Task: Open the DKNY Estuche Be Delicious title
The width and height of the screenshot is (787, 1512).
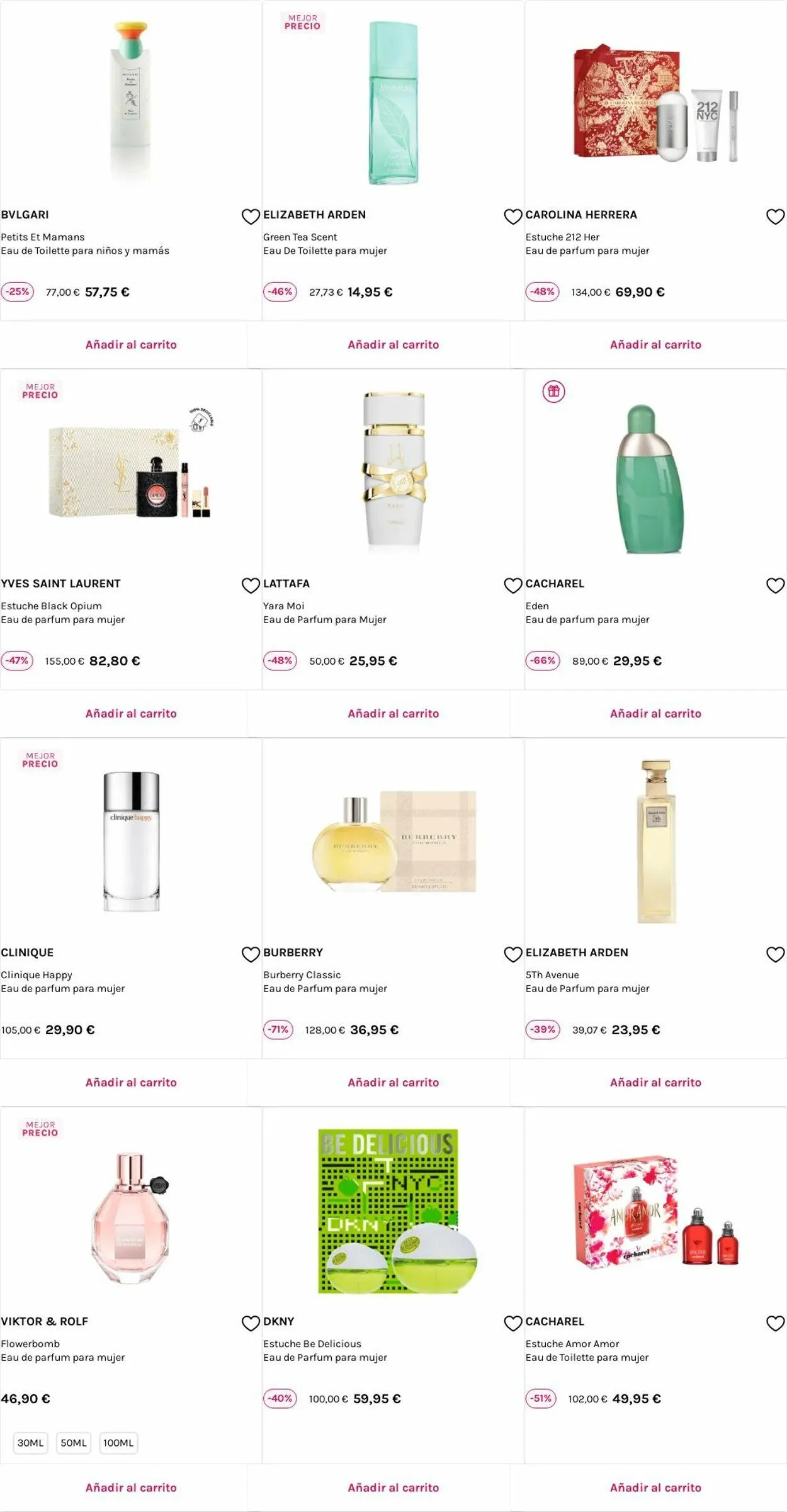Action: pos(312,1343)
